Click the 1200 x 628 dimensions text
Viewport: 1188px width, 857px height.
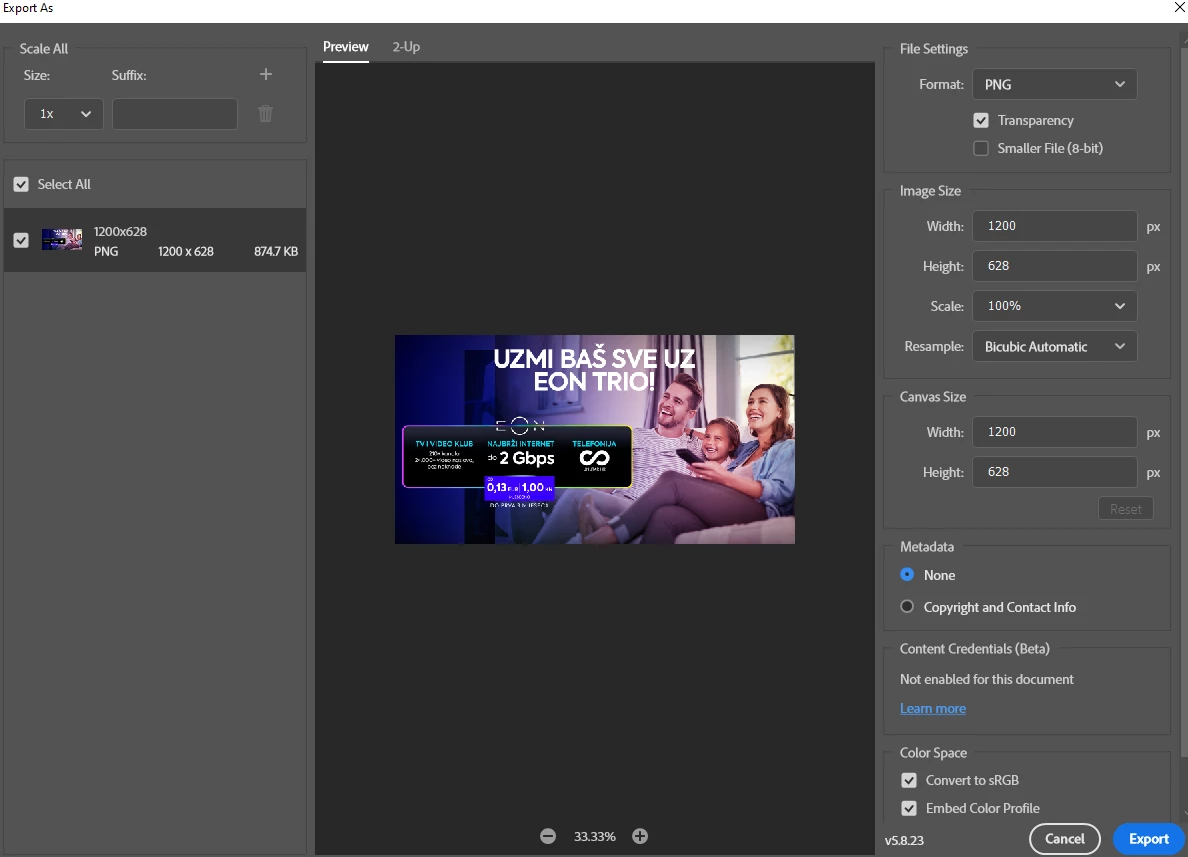186,252
